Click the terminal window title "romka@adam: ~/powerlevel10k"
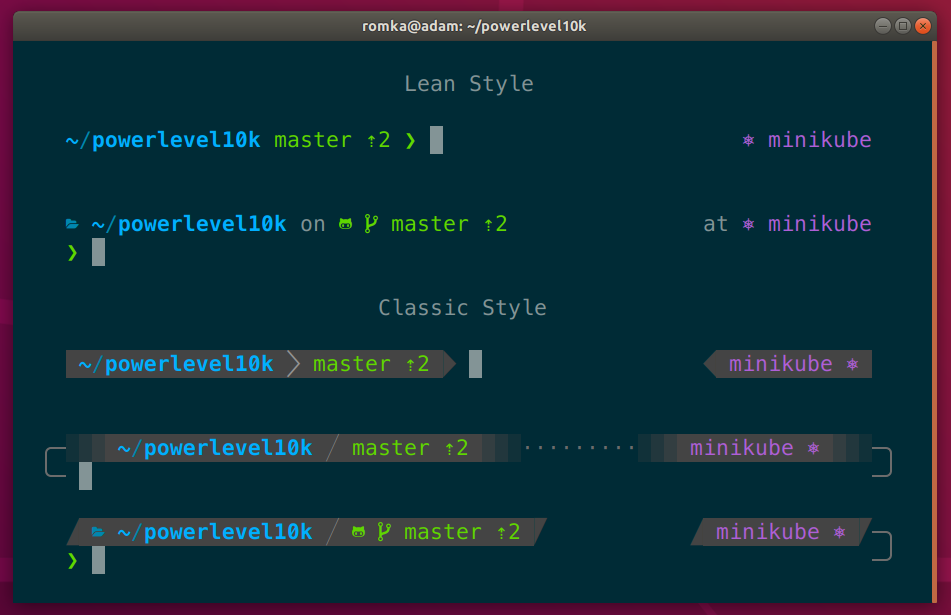This screenshot has height=615, width=951. coord(474,26)
